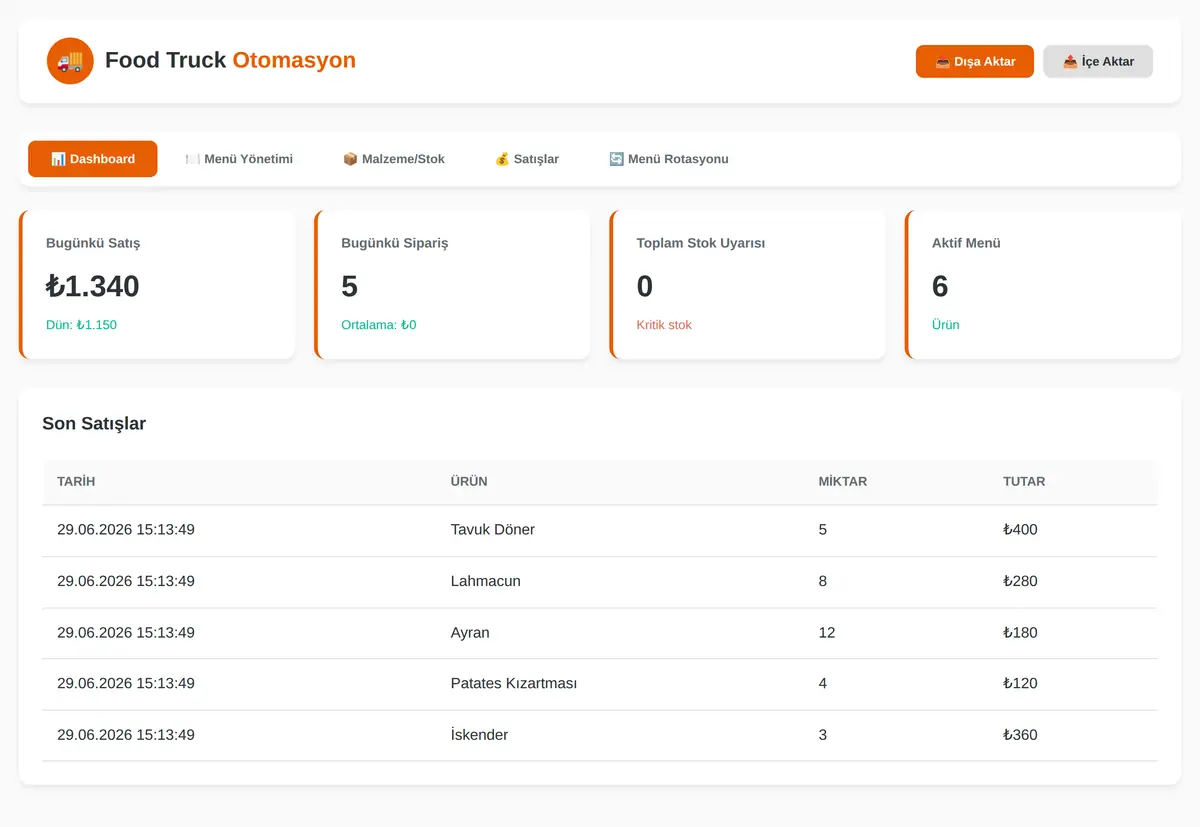Open the Menü Yönetimi tab
The image size is (1200, 827).
(x=239, y=159)
